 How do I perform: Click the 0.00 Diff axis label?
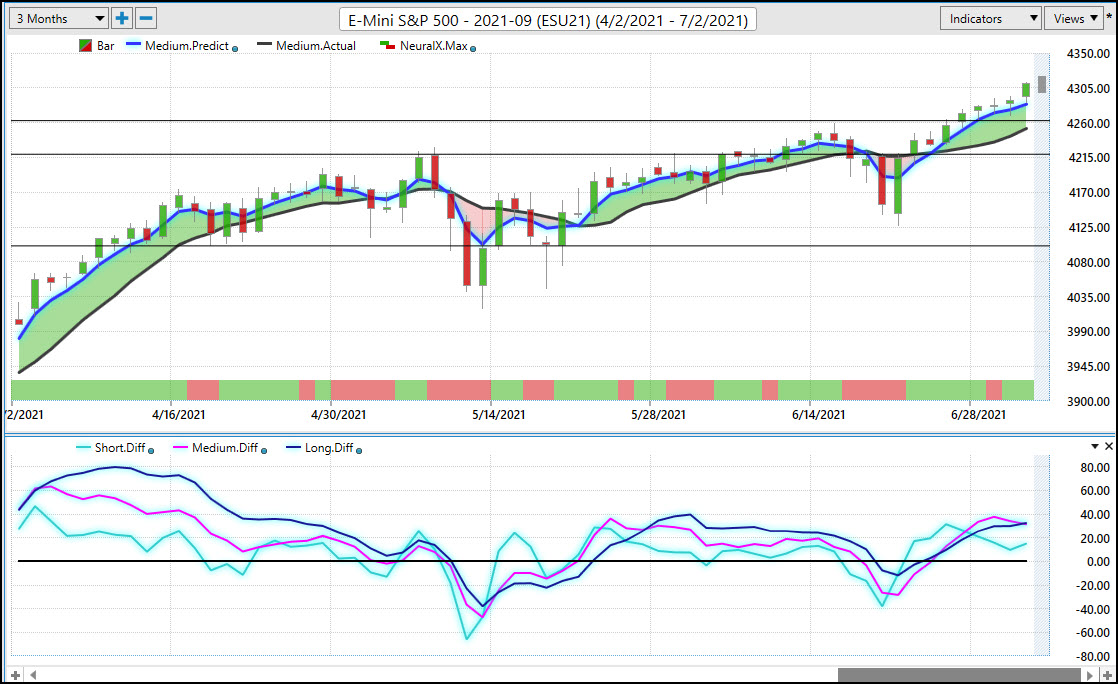point(1098,561)
